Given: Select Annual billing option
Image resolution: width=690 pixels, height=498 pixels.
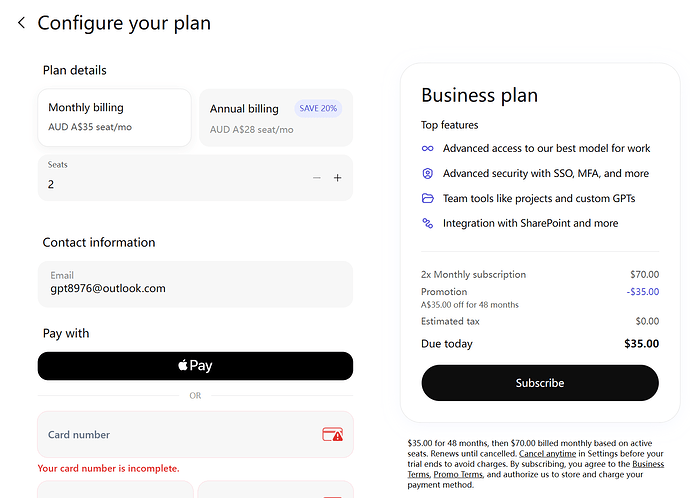Looking at the screenshot, I should tap(276, 117).
